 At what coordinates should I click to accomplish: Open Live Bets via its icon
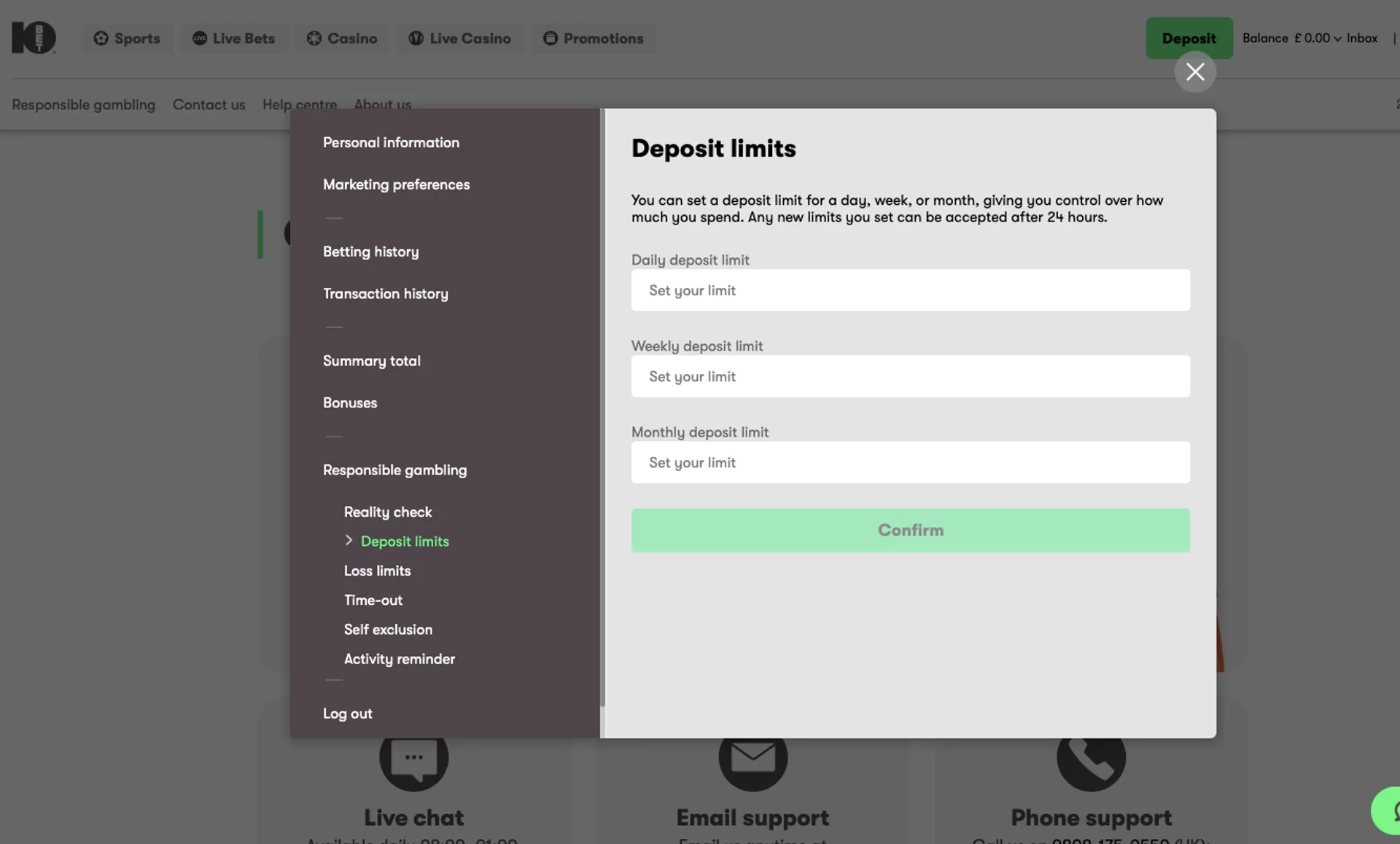[198, 38]
